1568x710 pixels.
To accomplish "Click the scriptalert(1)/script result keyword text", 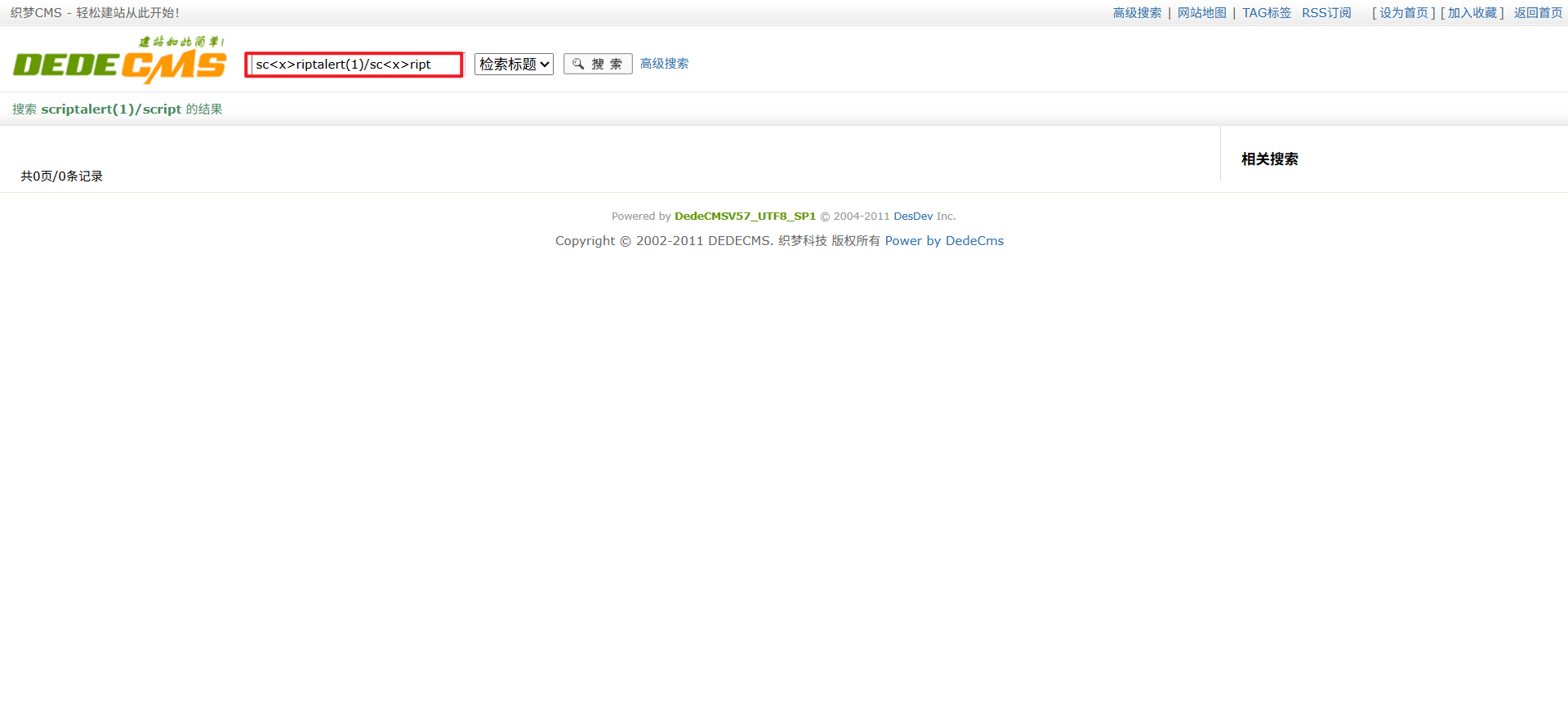I will 111,109.
